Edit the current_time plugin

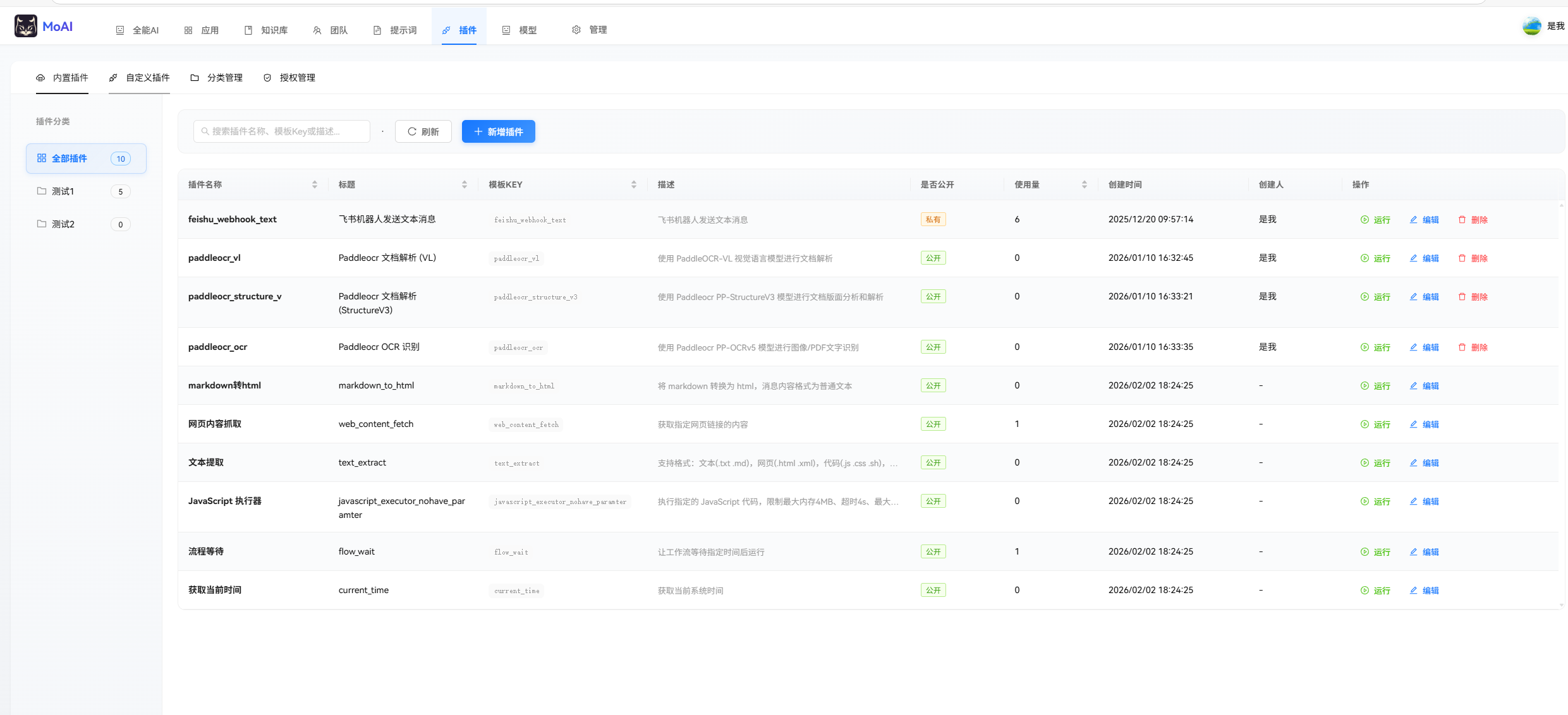point(1424,591)
